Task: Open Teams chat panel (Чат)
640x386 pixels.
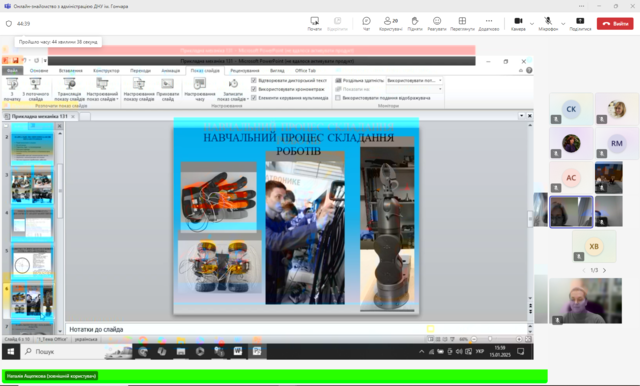Action: (x=366, y=24)
